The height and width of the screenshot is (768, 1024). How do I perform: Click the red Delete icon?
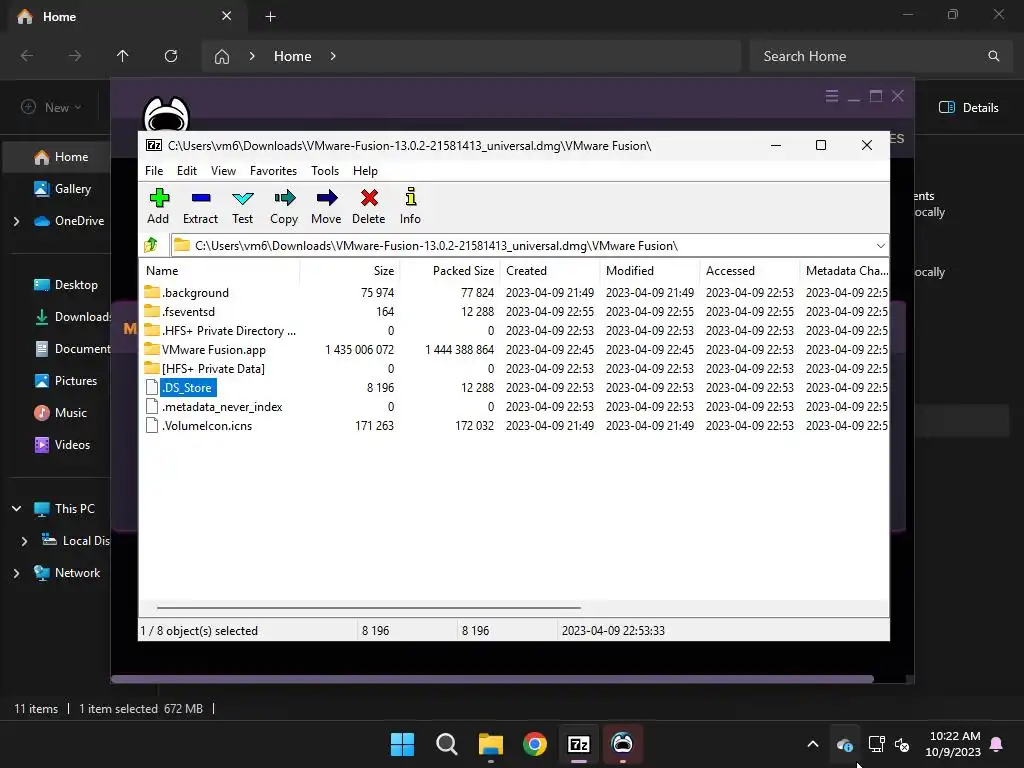pyautogui.click(x=369, y=206)
